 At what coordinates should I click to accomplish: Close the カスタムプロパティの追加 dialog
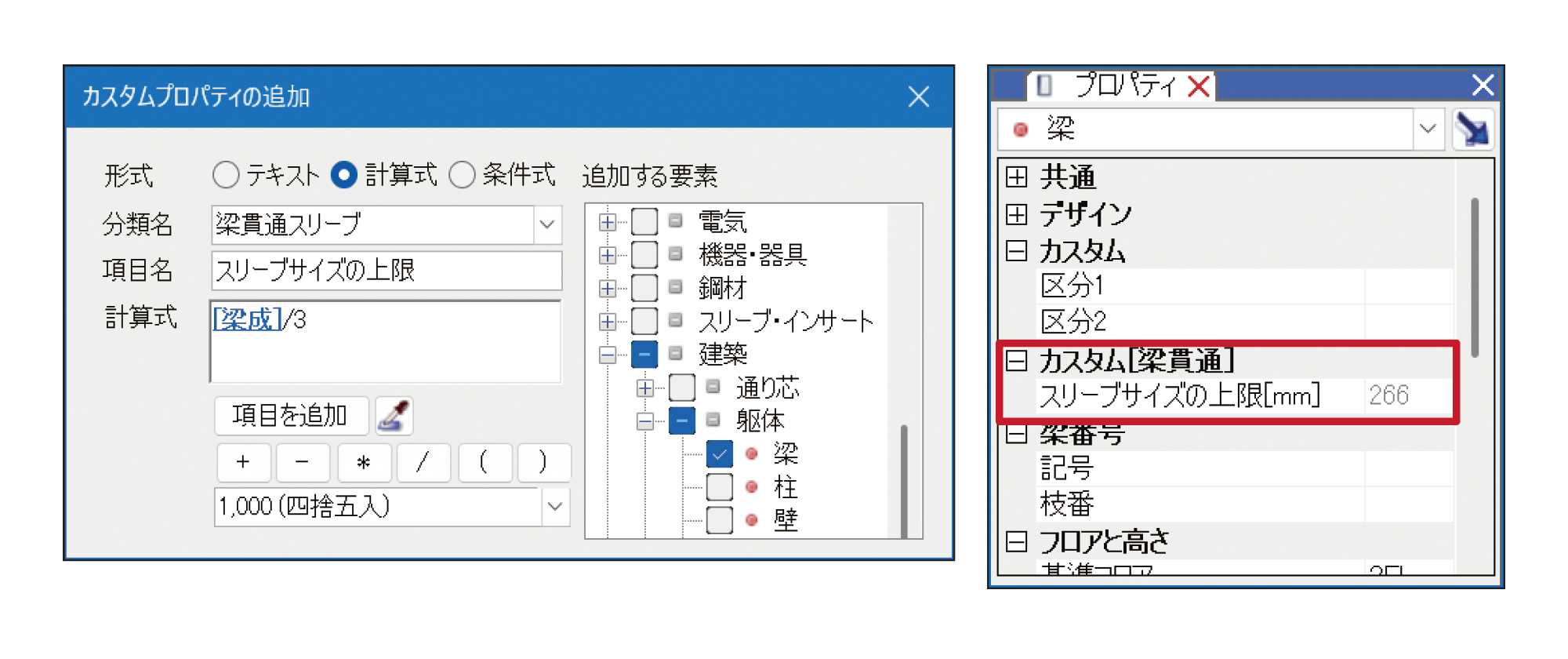(x=919, y=96)
